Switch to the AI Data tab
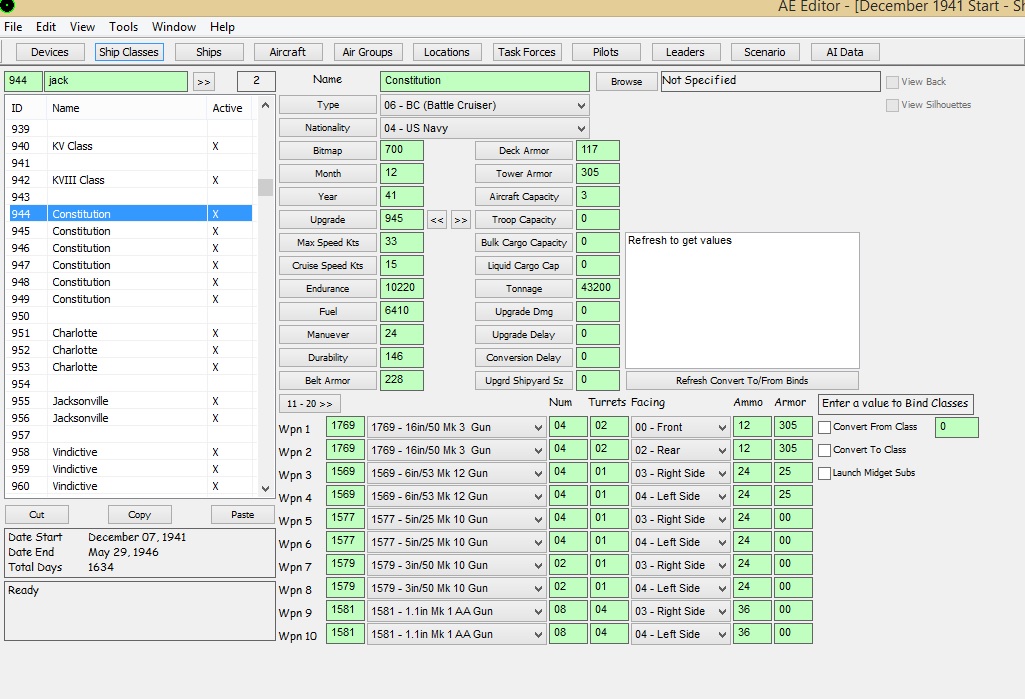The height and width of the screenshot is (699, 1025). tap(845, 52)
